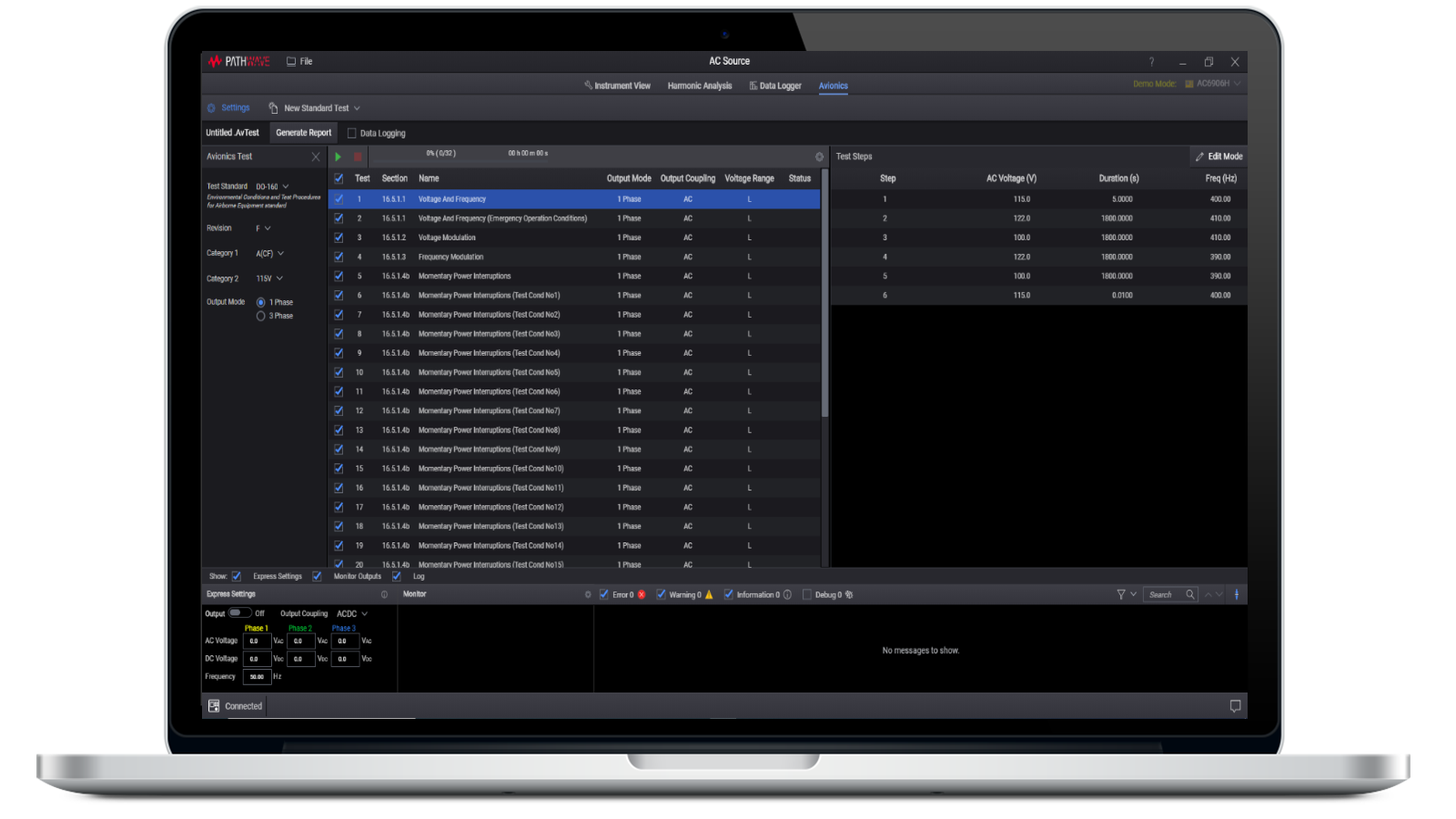The image size is (1456, 819).
Task: Open test list gear settings icon
Action: pos(819,157)
